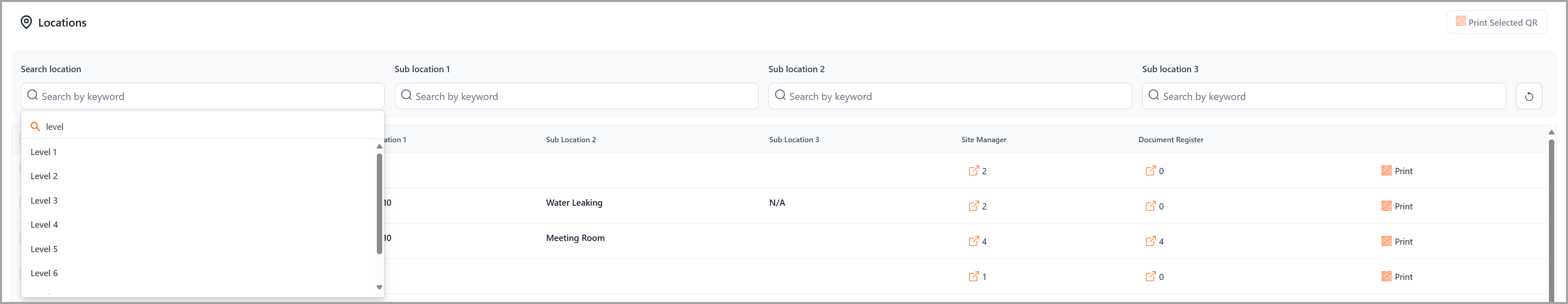The image size is (1568, 304).
Task: Click the dropdown list scrollbar down arrow
Action: tap(379, 287)
